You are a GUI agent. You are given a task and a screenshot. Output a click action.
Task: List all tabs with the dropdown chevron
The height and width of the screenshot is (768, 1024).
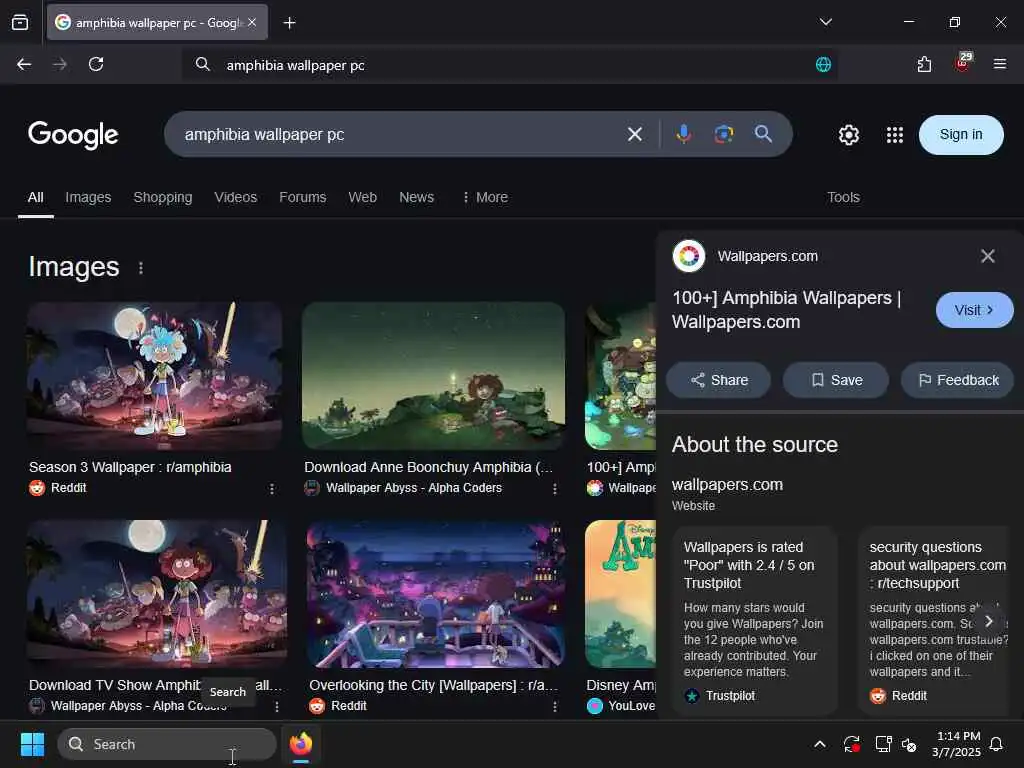(825, 22)
